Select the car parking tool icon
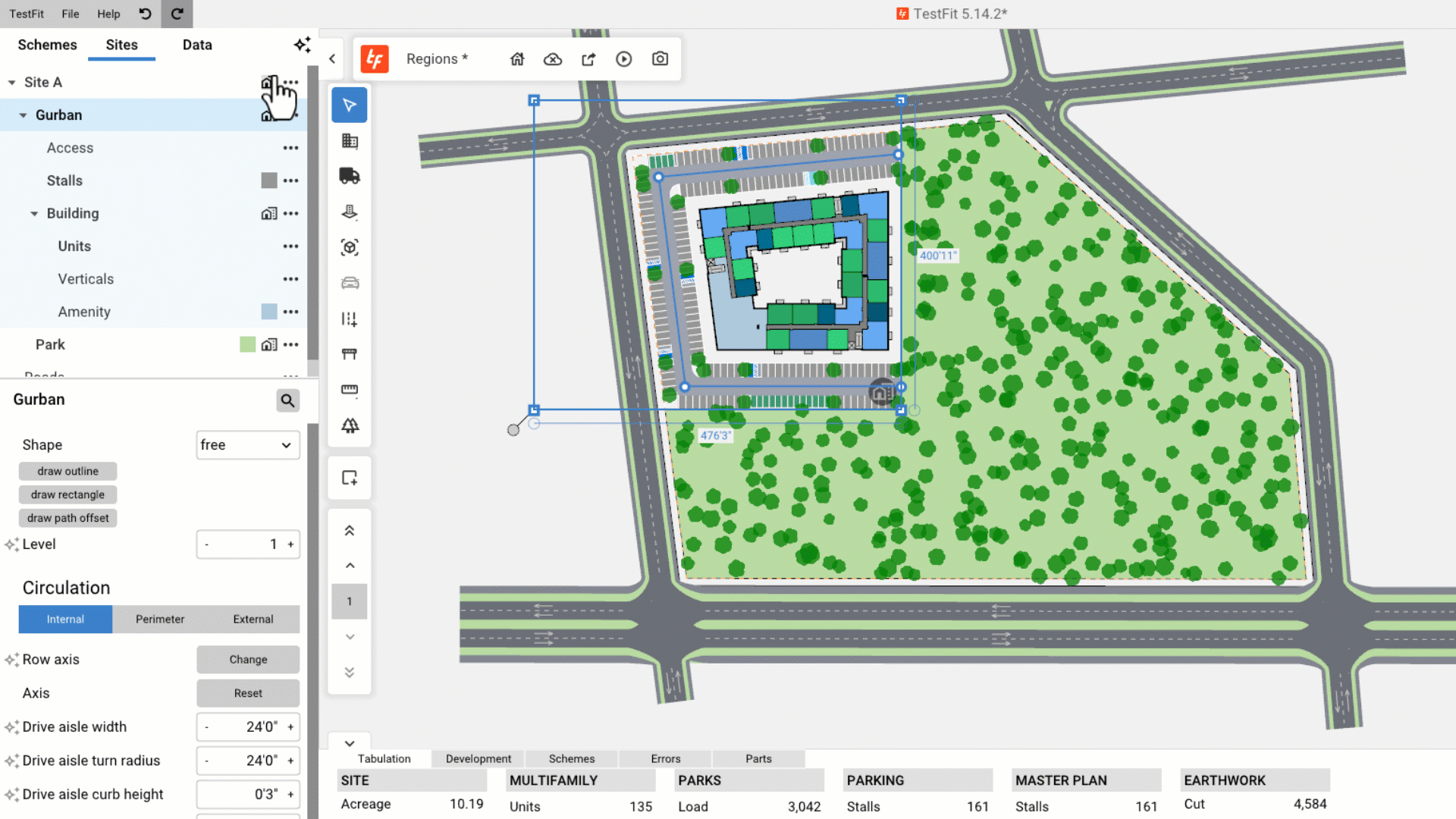 click(349, 283)
